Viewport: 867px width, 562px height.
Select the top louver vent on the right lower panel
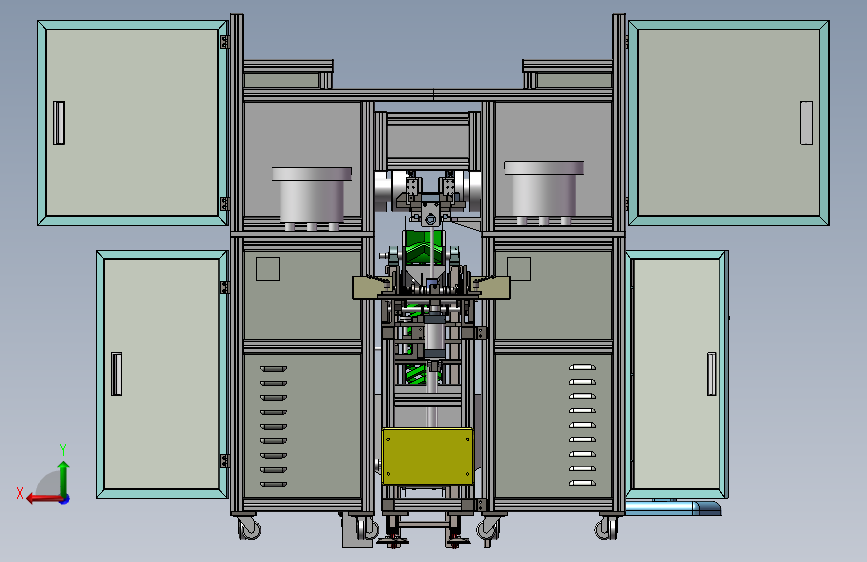582,367
